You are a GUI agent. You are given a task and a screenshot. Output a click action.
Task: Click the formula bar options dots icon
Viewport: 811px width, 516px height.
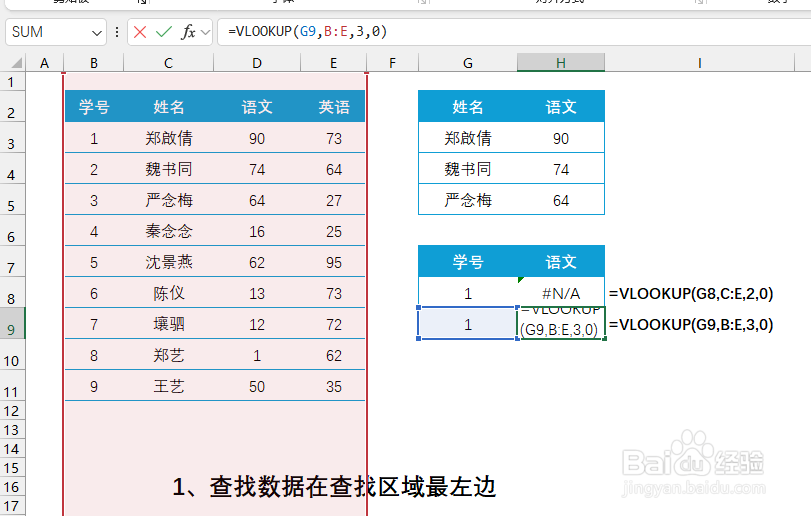[x=117, y=32]
